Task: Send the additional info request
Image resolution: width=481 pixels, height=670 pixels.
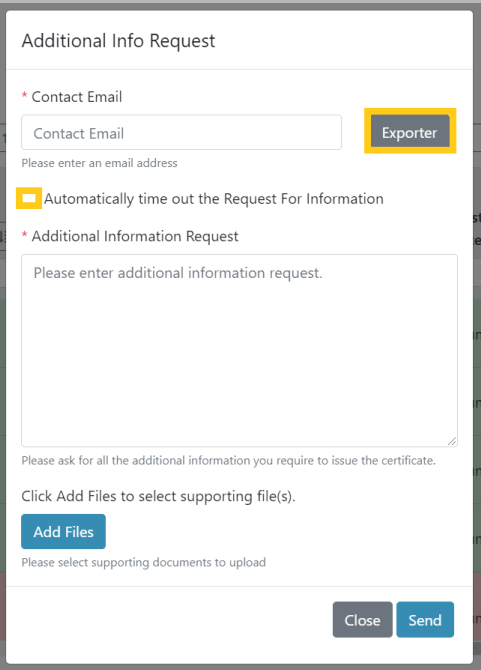Action: coord(425,620)
